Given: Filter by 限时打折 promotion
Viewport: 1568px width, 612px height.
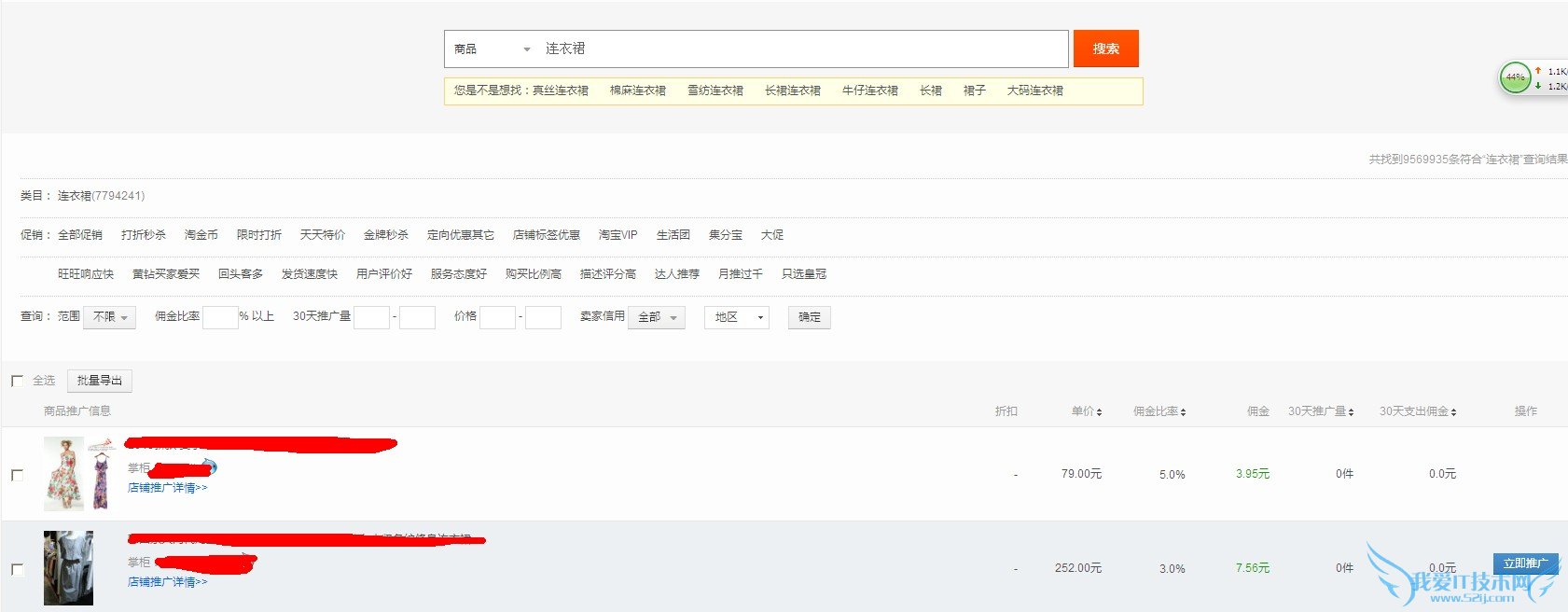Looking at the screenshot, I should coord(259,235).
